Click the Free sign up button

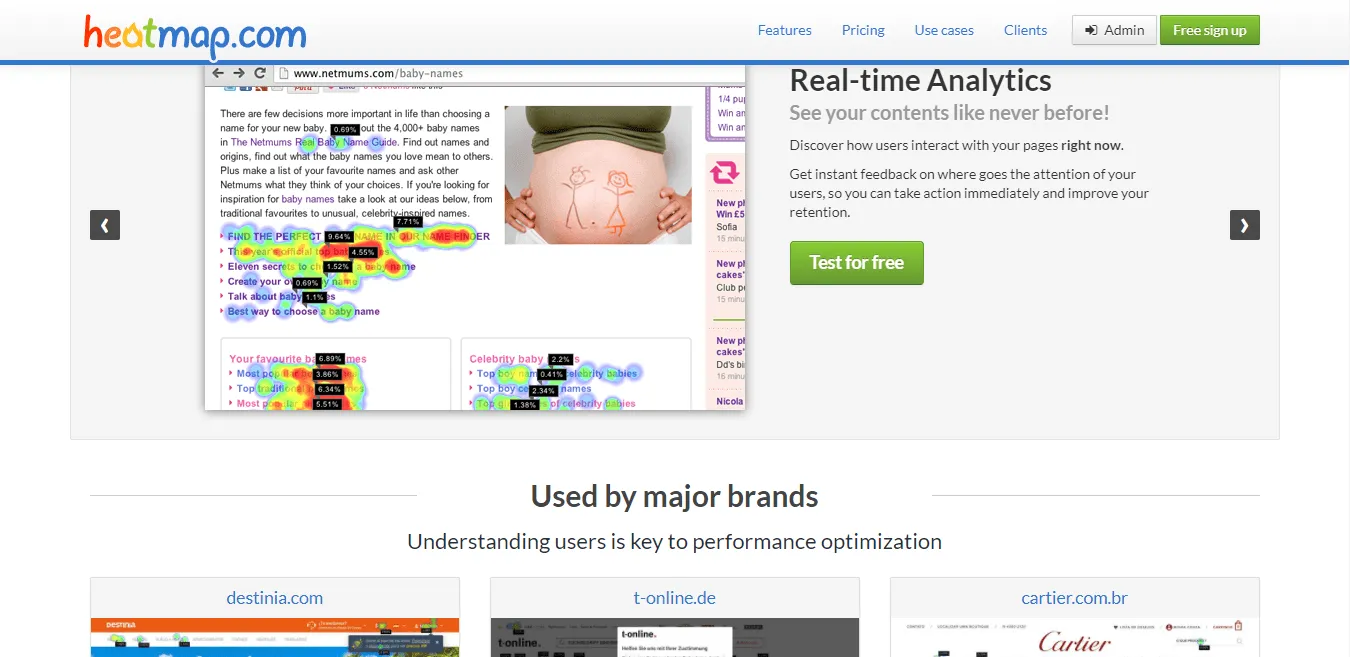(x=1210, y=30)
